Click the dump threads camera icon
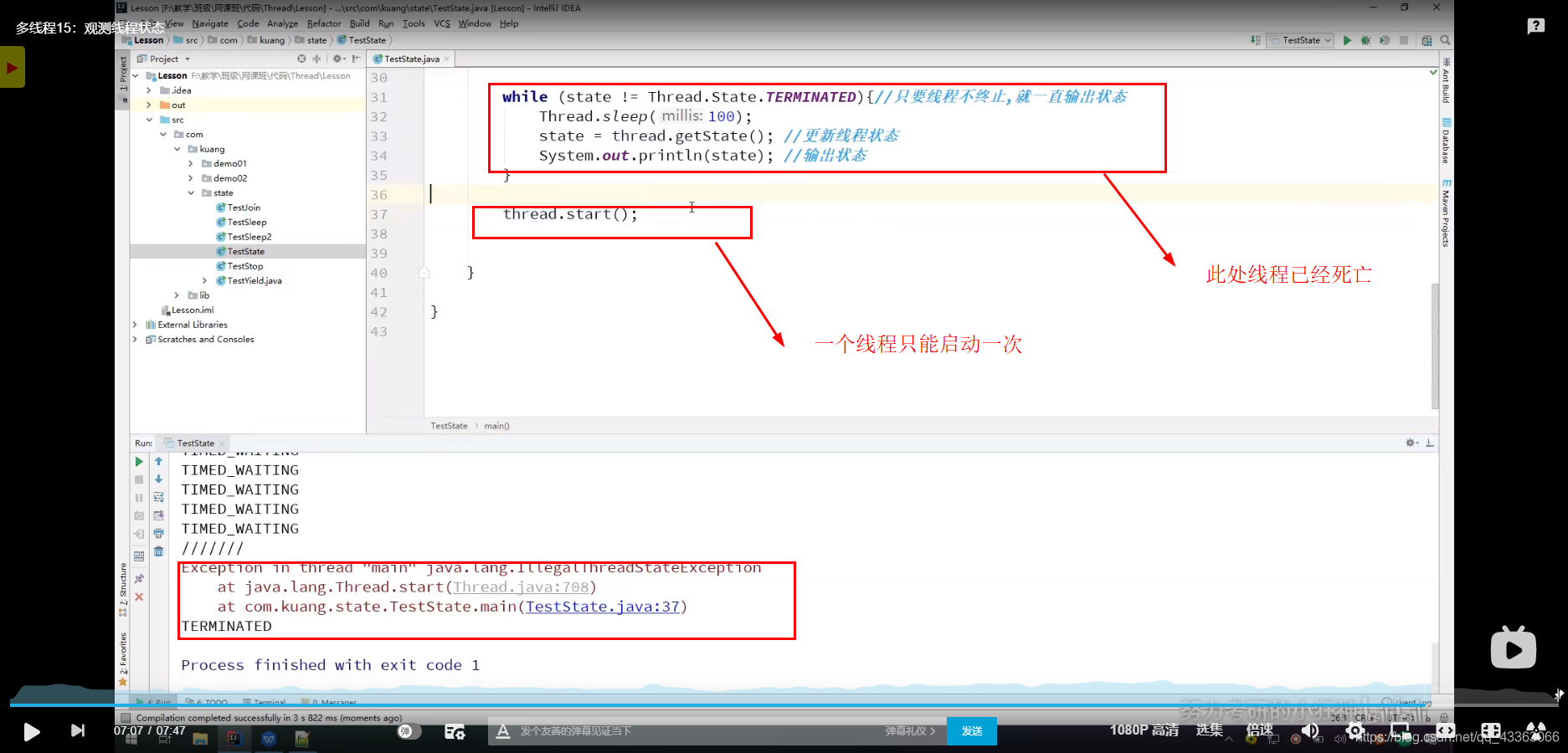The width and height of the screenshot is (1568, 753). [x=139, y=515]
